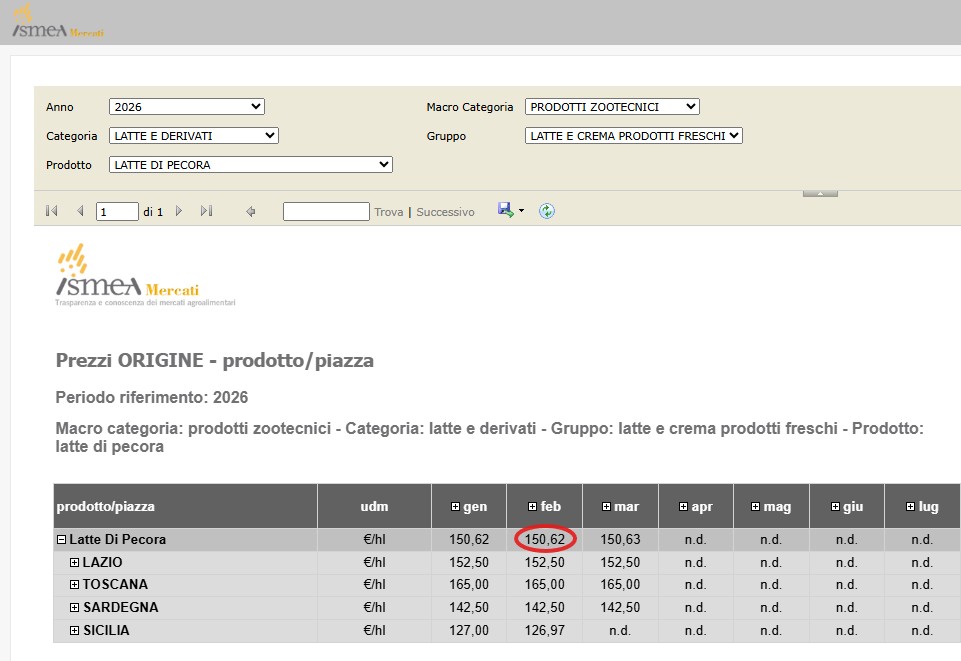The width and height of the screenshot is (961, 661).
Task: Click the udm column header
Action: pyautogui.click(x=374, y=506)
